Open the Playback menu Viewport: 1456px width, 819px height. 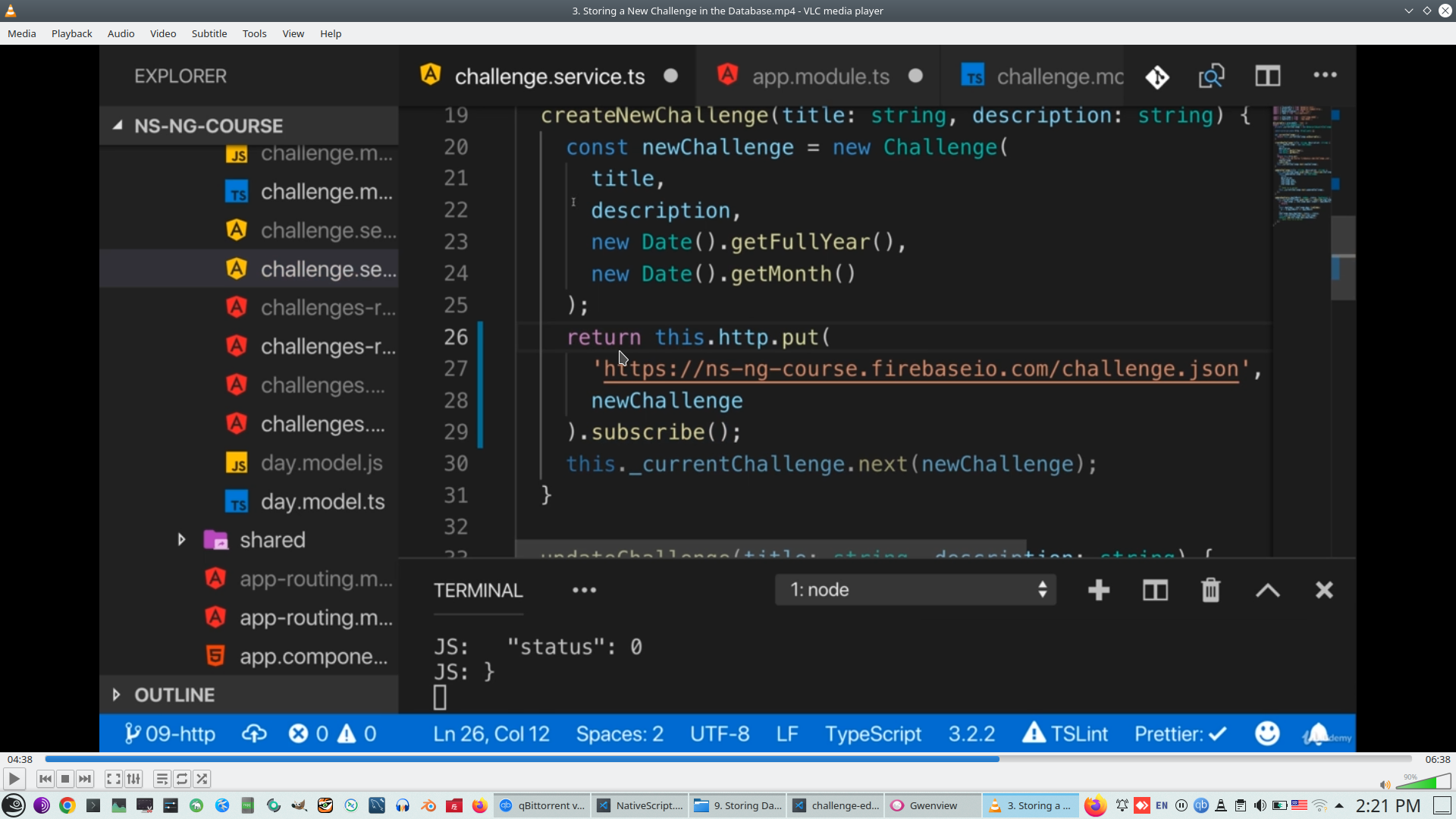[71, 33]
